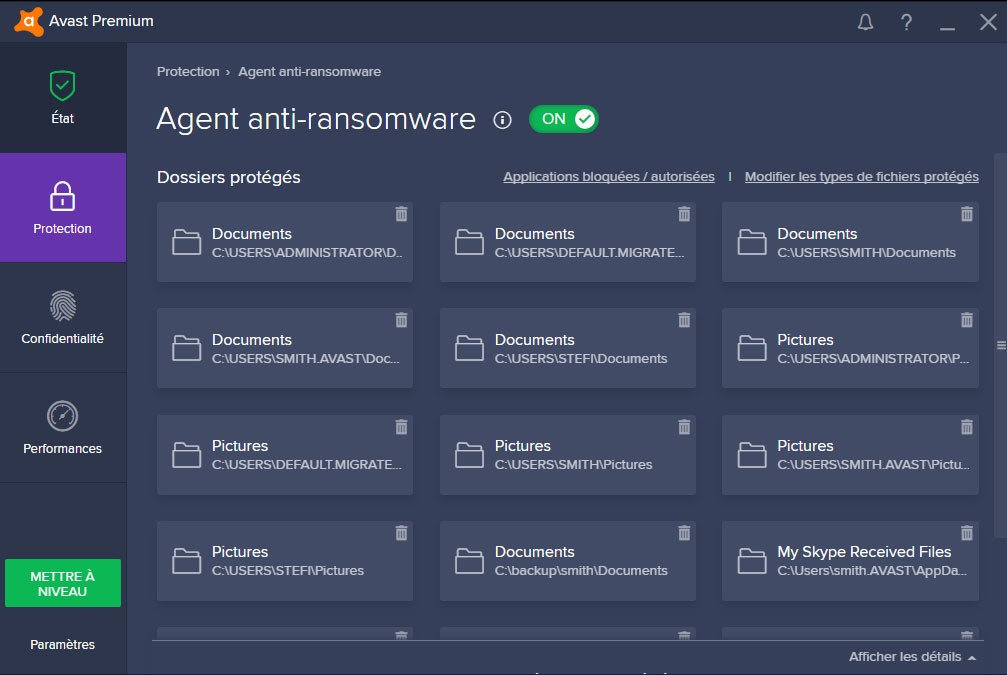Delete C:\USERS\SMITH\Documents using its trash icon

point(966,213)
